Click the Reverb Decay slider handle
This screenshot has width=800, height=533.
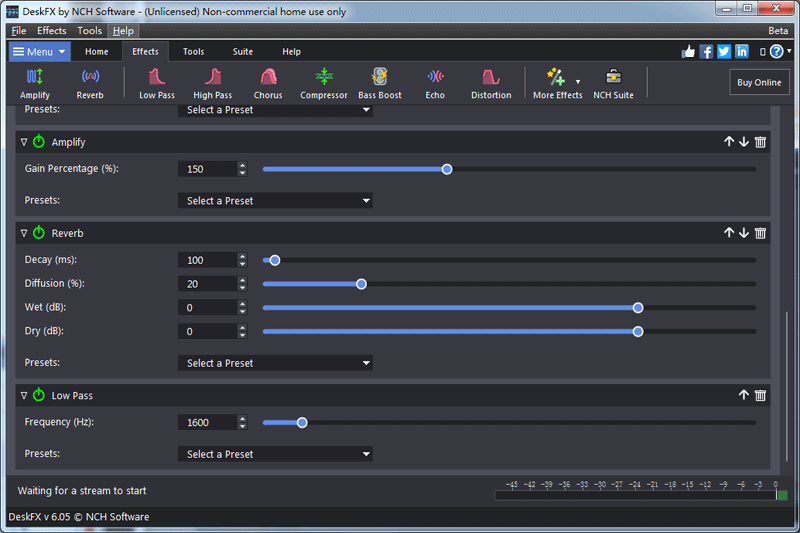(274, 261)
